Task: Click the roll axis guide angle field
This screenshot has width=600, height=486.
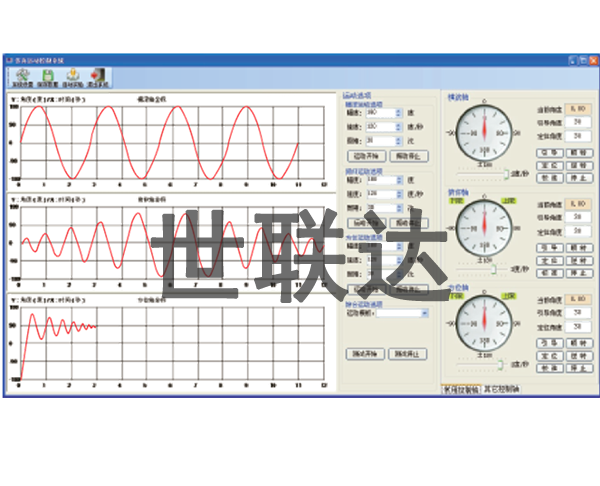Action: 578,122
